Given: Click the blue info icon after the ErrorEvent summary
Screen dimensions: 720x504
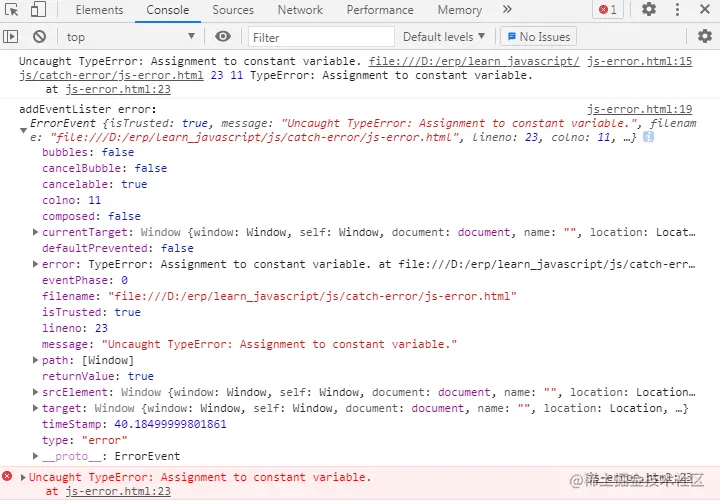Looking at the screenshot, I should pos(648,137).
